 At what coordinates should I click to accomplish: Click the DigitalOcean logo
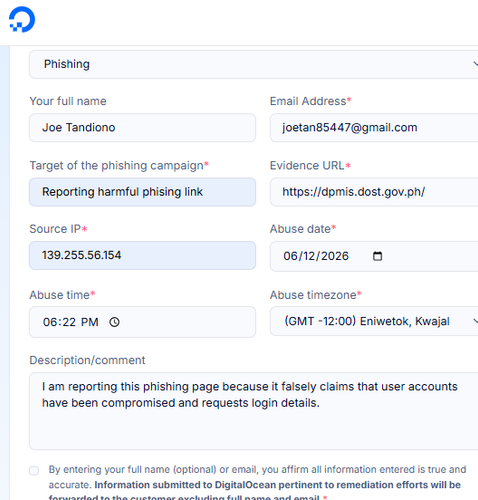tap(22, 20)
